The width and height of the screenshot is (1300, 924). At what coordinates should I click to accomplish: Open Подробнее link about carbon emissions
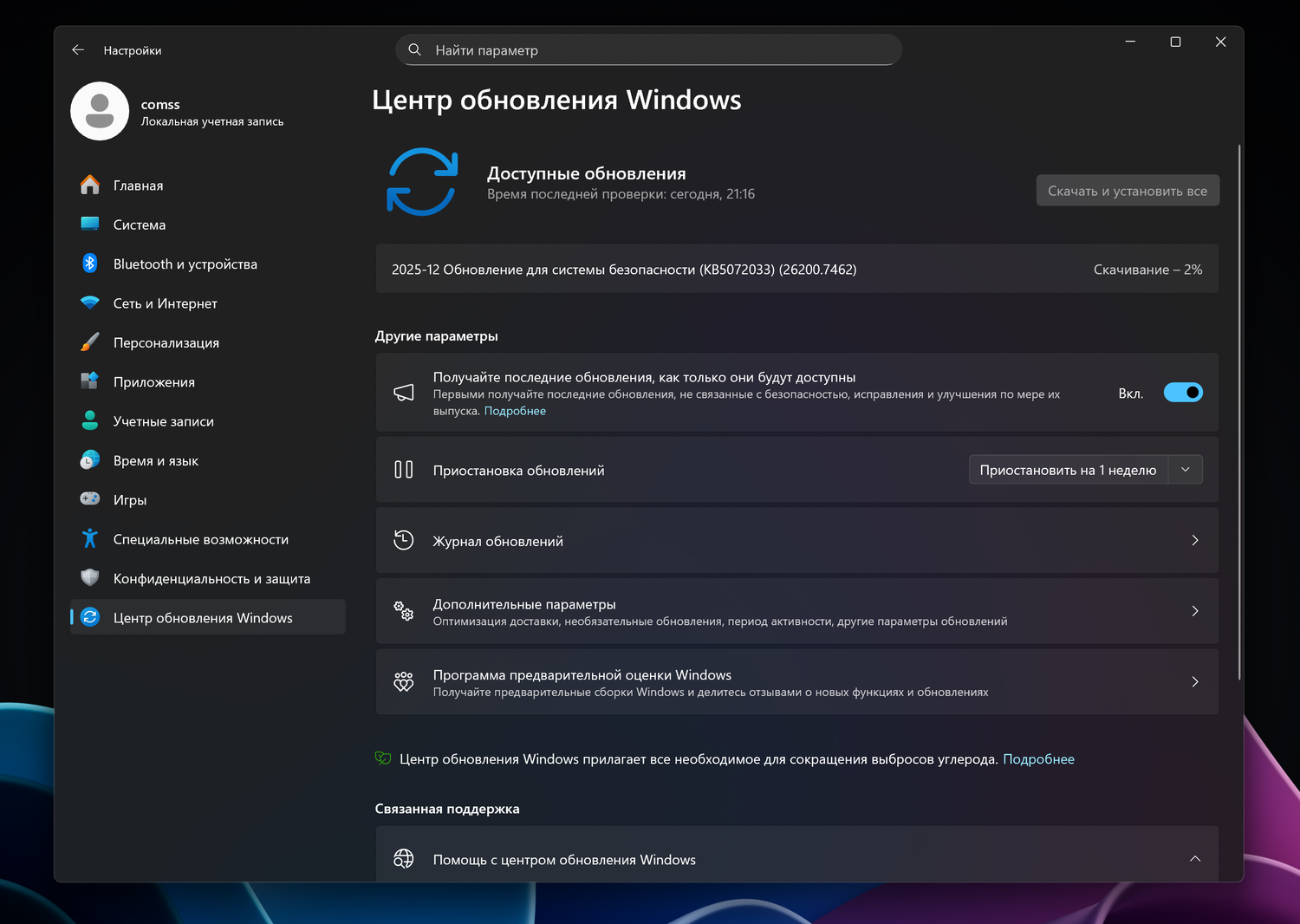1038,759
